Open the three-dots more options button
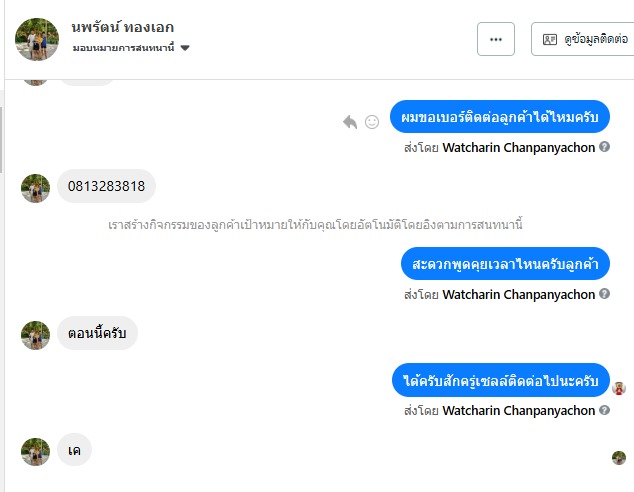The image size is (634, 492). pyautogui.click(x=496, y=39)
